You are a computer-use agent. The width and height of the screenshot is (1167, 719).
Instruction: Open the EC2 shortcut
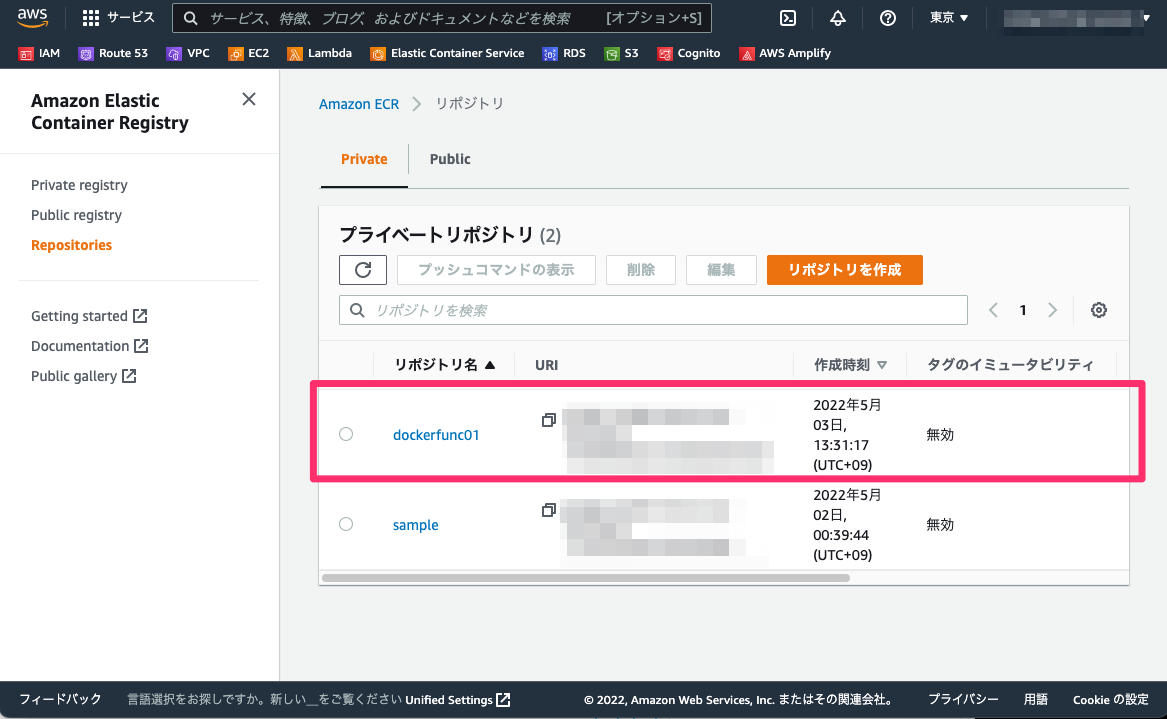(x=249, y=54)
